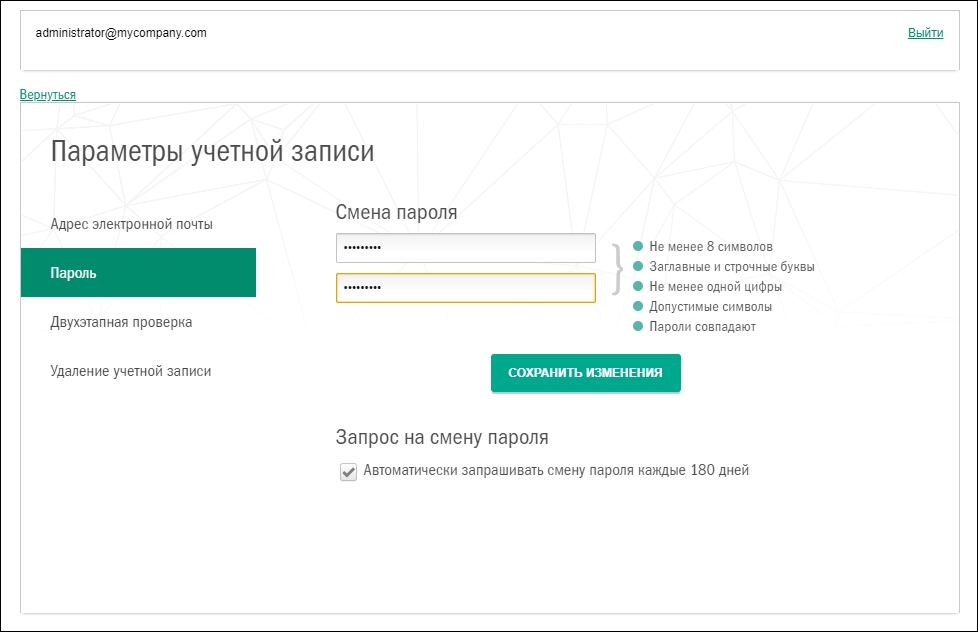The height and width of the screenshot is (632, 978).
Task: Click green dot beside Допустимые символы
Action: (638, 306)
